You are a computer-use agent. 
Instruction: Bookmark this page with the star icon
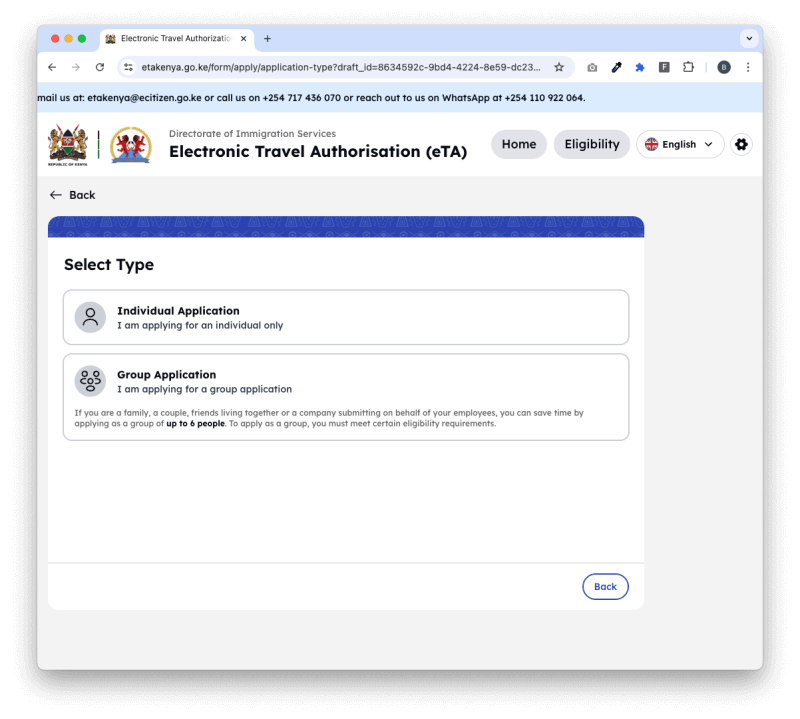tap(559, 67)
